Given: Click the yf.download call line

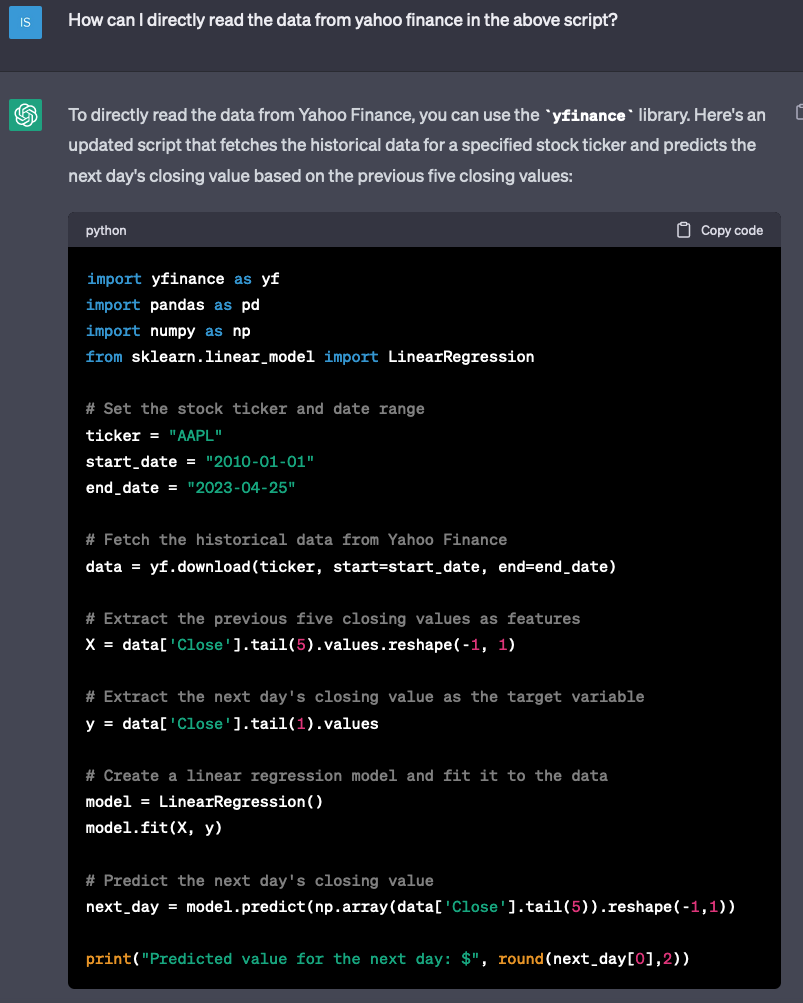Looking at the screenshot, I should pos(351,567).
